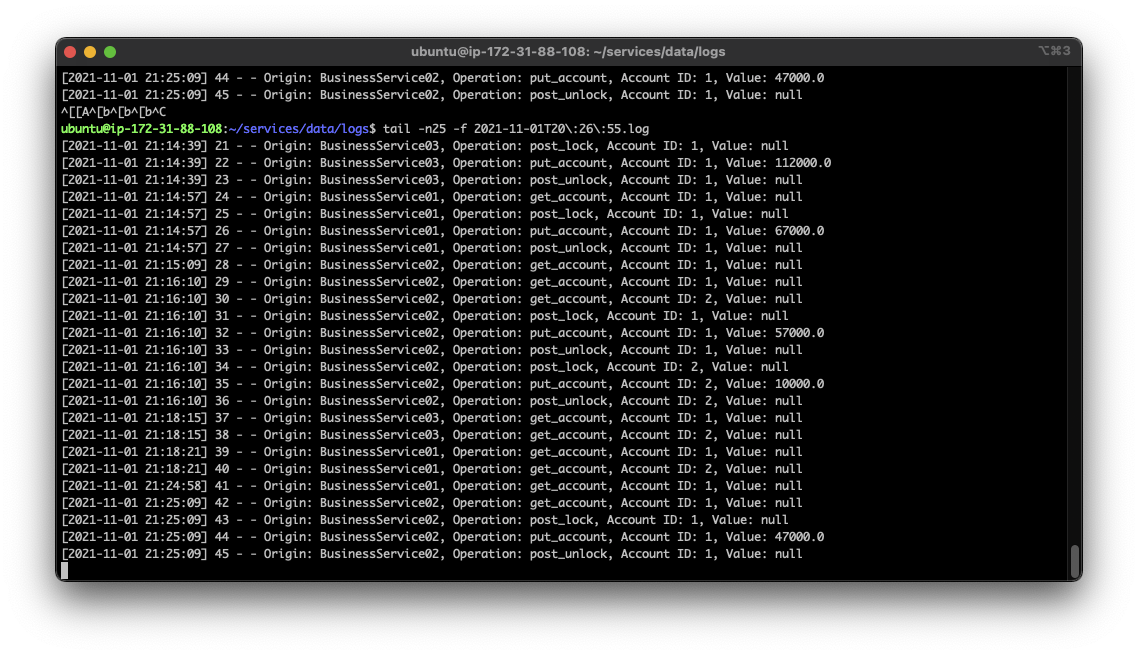The height and width of the screenshot is (655, 1138).
Task: Select log entry 23 post_unlock by BusinessService03
Action: (x=432, y=180)
